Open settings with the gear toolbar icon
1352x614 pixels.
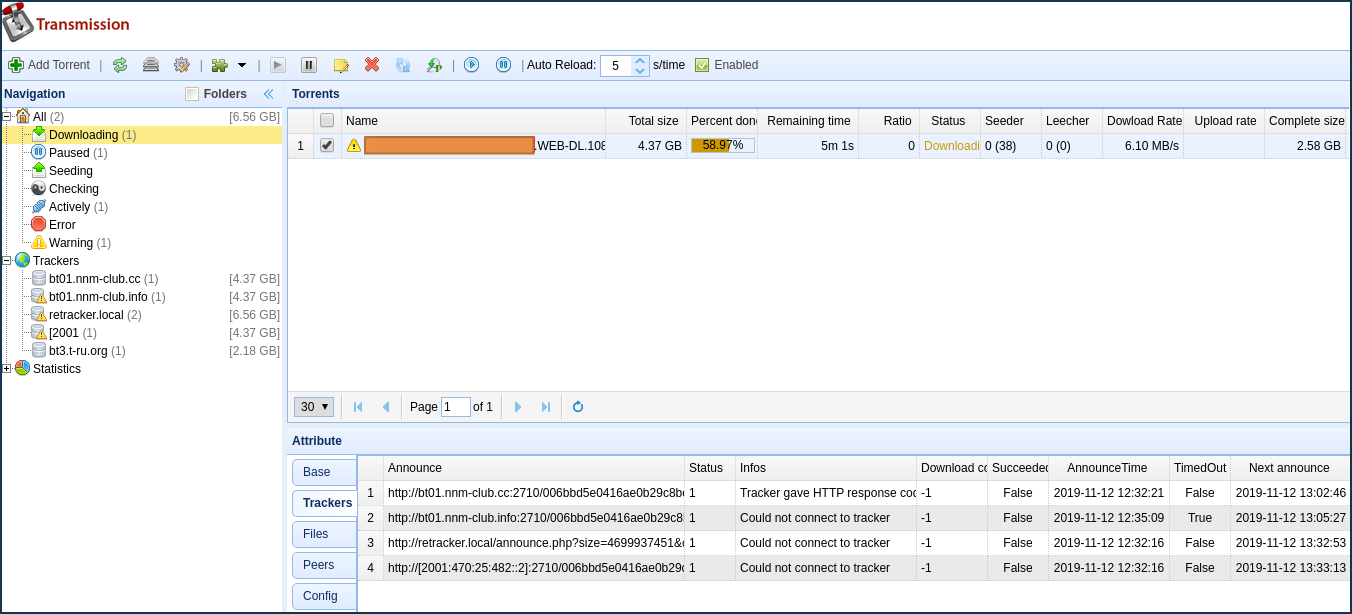(181, 65)
